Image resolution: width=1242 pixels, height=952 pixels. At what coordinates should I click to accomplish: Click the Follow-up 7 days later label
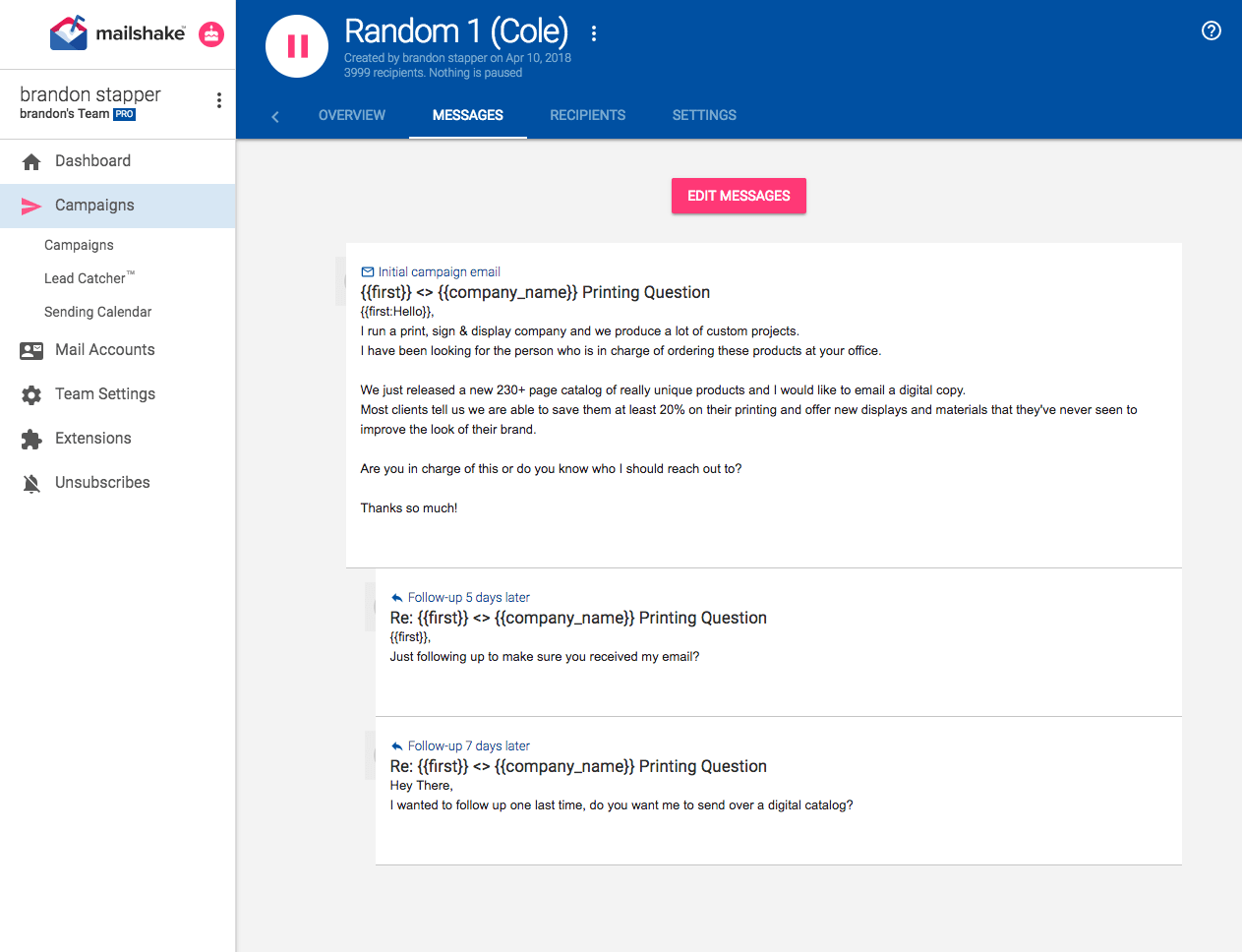[469, 745]
